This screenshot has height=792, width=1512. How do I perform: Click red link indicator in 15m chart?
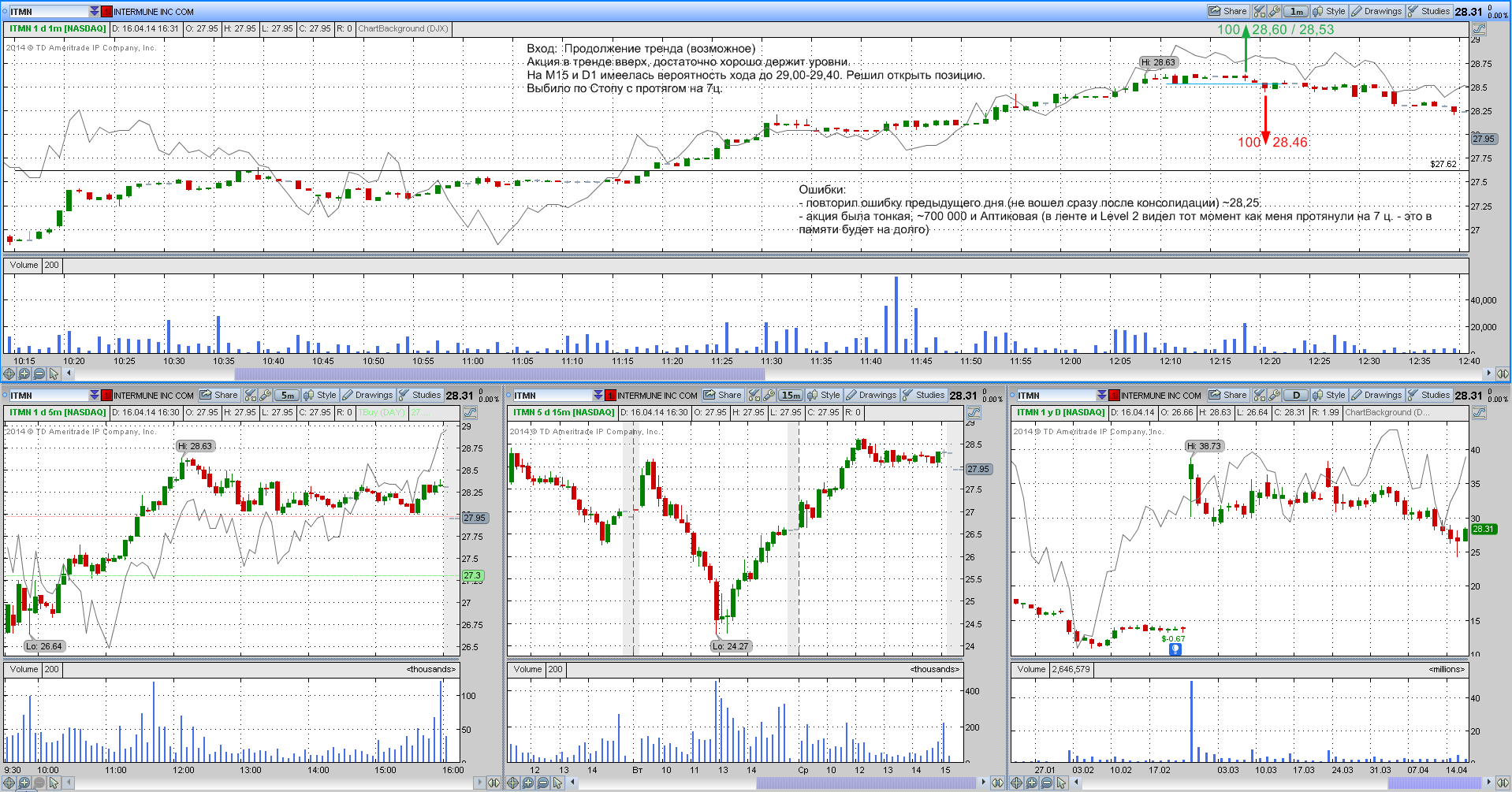[x=611, y=395]
